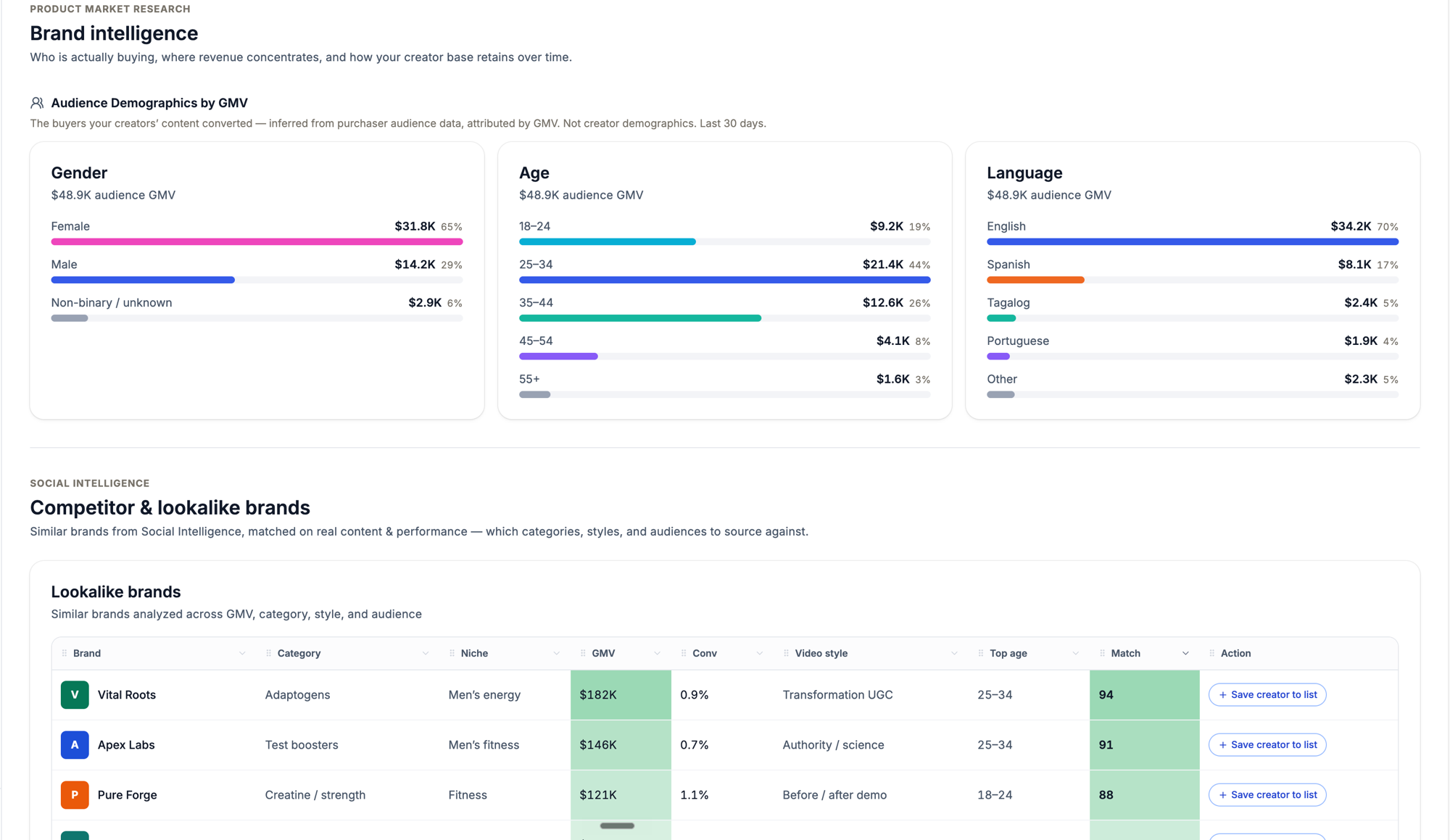Click the Action column grip icon
This screenshot has width=1450, height=840.
(x=1212, y=653)
